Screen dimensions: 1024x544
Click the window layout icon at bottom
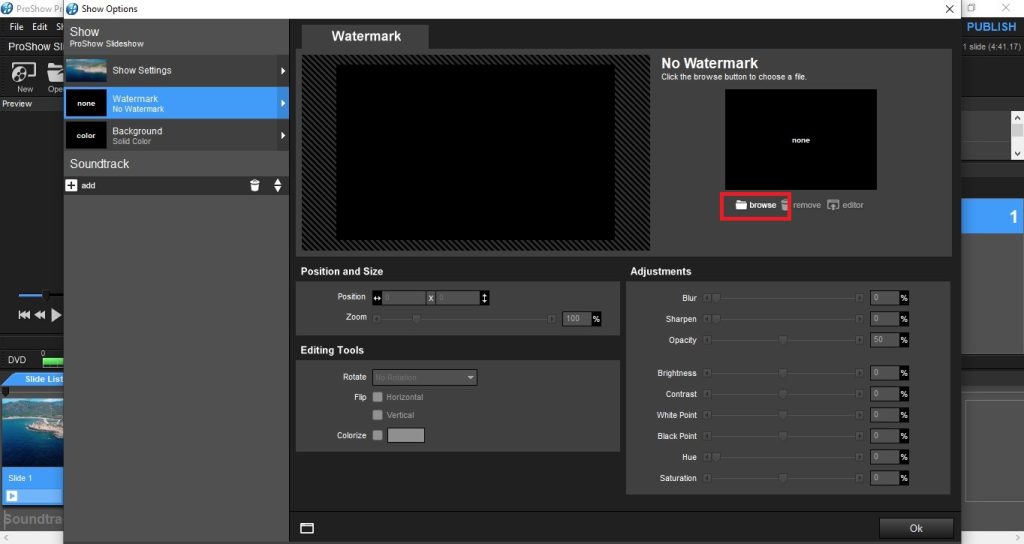click(307, 528)
